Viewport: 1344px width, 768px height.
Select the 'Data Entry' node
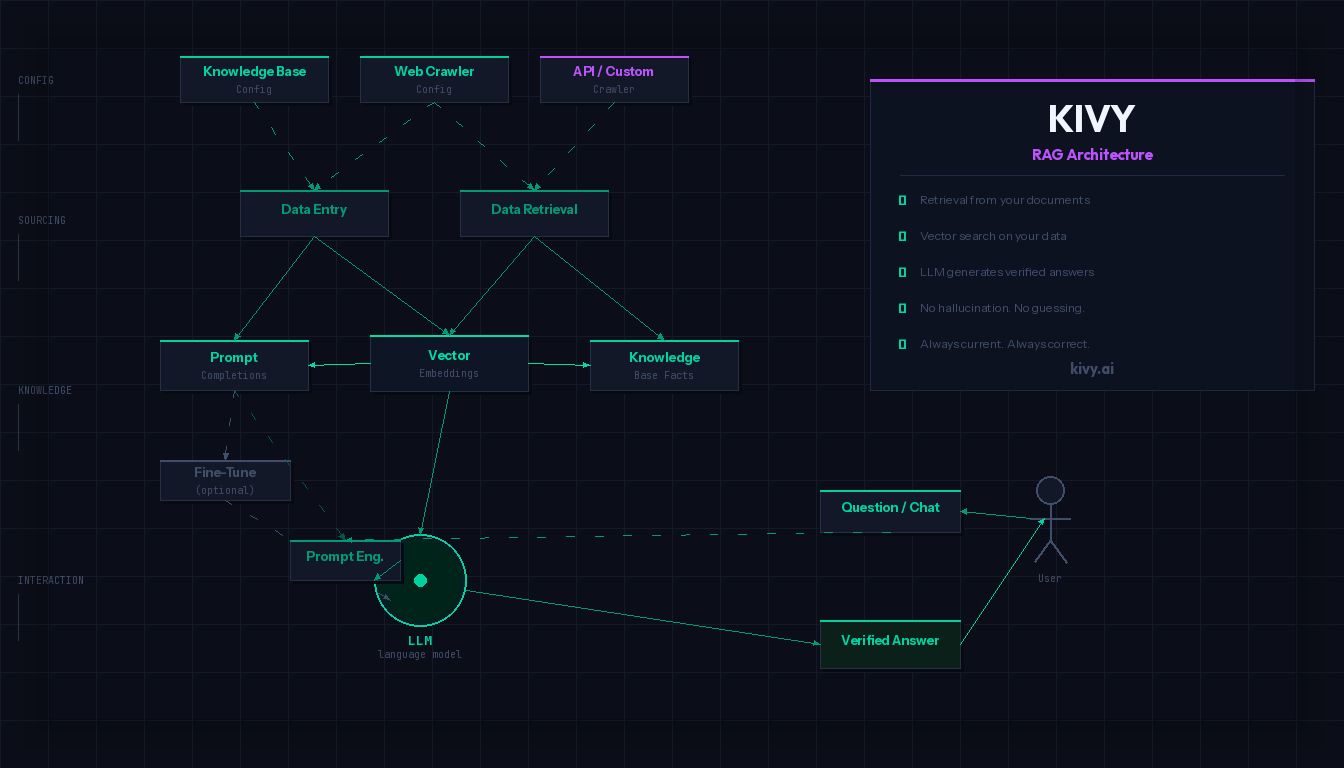(314, 213)
